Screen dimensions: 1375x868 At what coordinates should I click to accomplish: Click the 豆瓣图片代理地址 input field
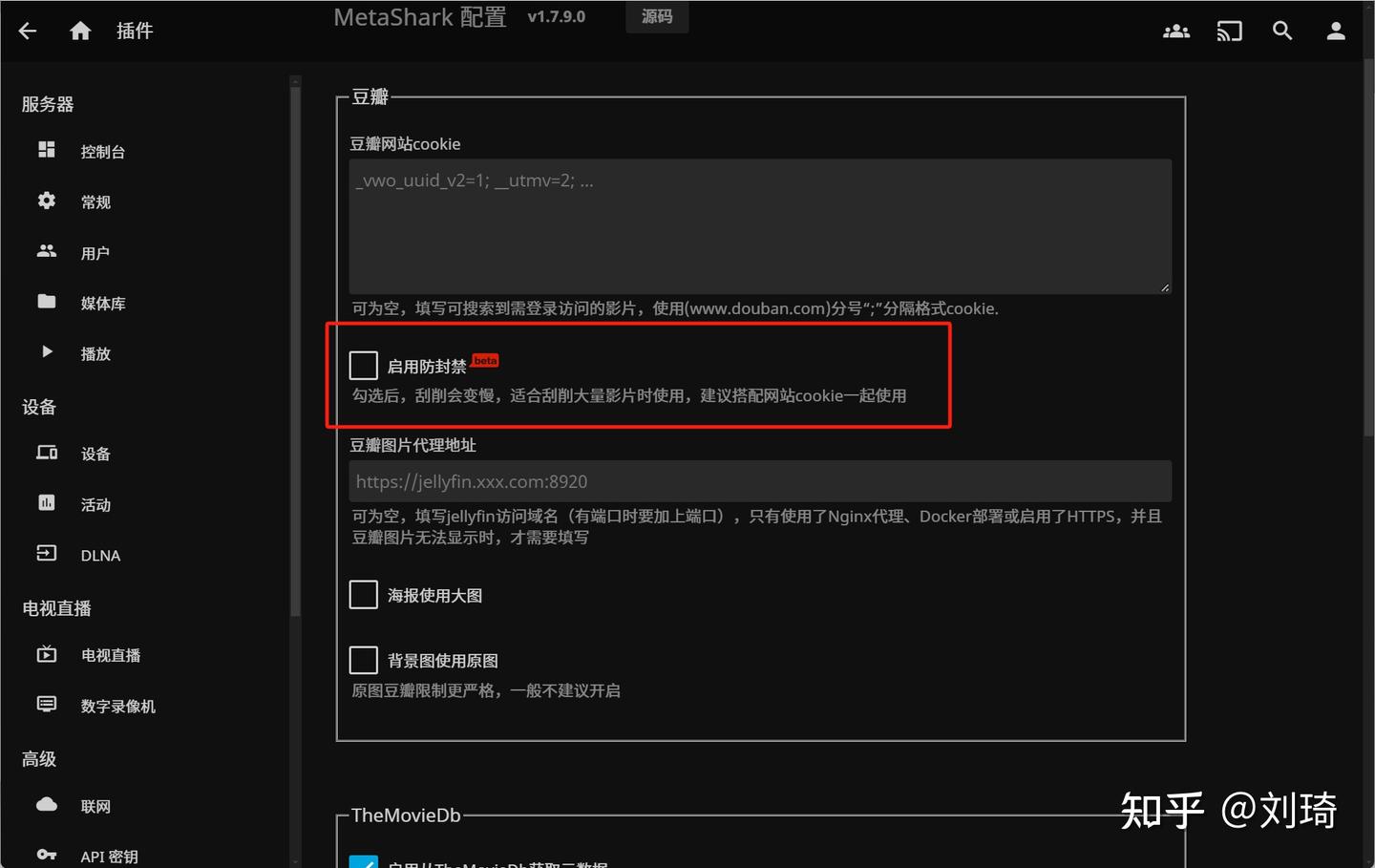pyautogui.click(x=759, y=481)
